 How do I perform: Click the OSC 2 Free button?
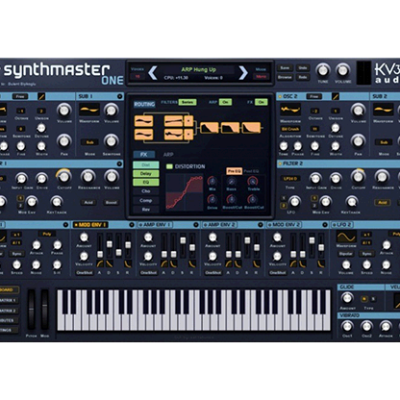[314, 96]
